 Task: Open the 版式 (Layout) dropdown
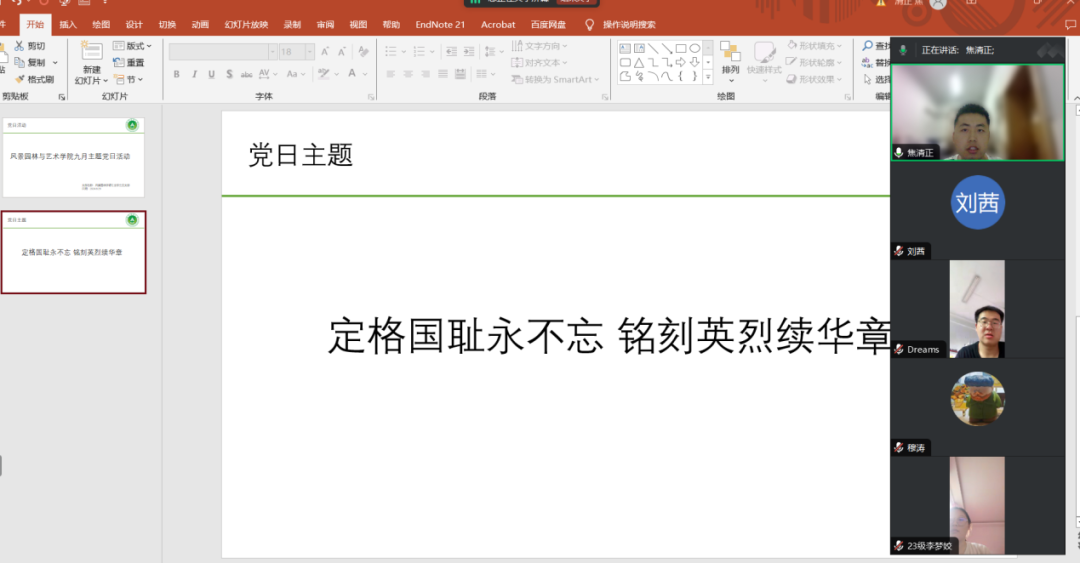pyautogui.click(x=133, y=46)
